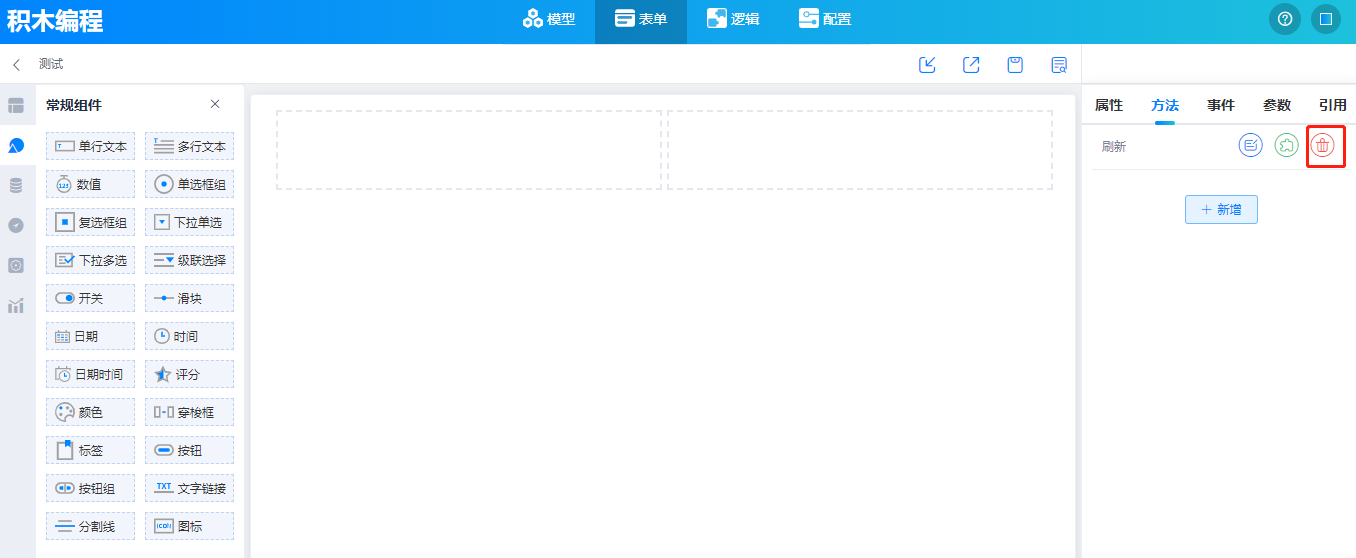Select the 下拉多选 multi-select component
The image size is (1356, 558).
tap(90, 260)
